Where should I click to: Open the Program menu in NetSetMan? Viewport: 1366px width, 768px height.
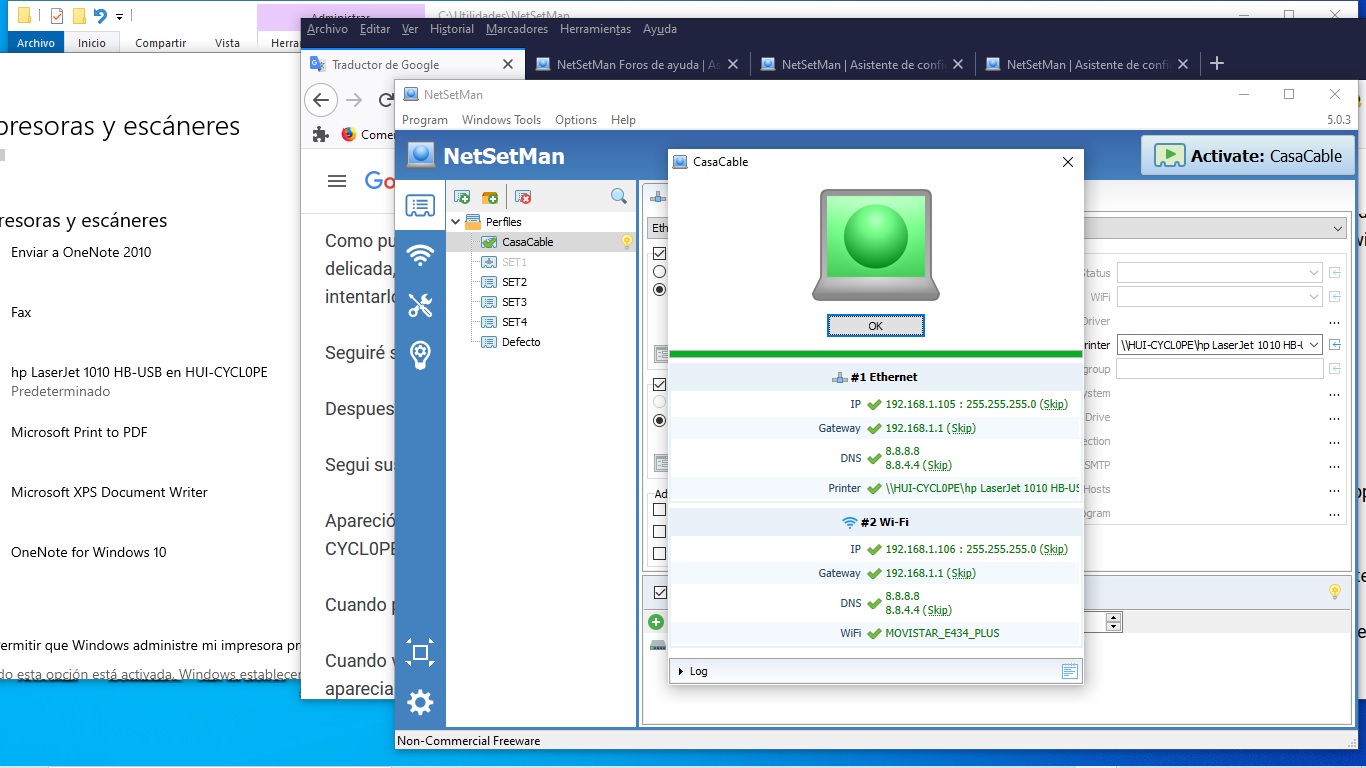point(425,120)
